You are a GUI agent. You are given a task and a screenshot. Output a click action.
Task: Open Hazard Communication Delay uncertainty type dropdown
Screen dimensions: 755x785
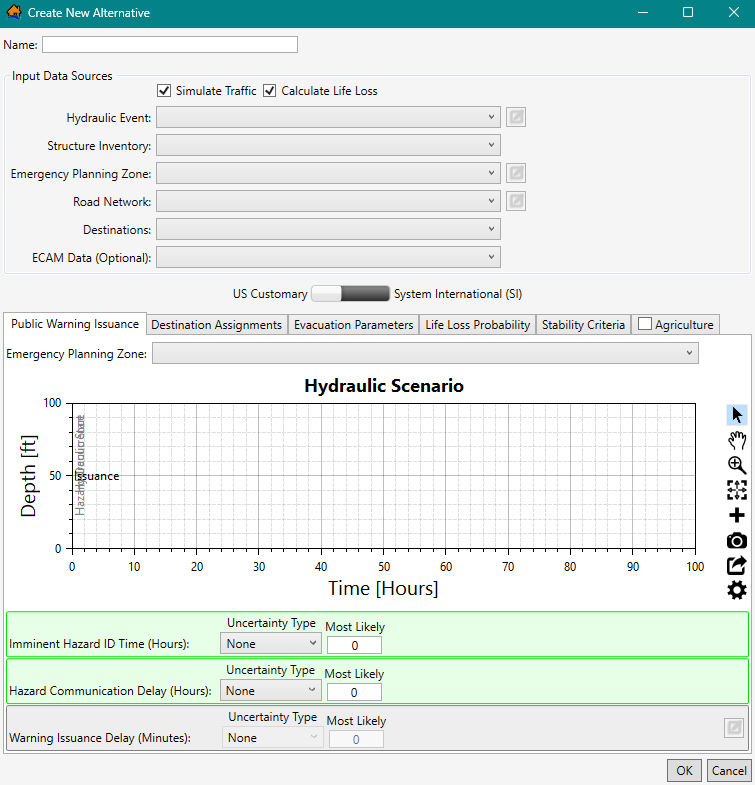tap(271, 691)
